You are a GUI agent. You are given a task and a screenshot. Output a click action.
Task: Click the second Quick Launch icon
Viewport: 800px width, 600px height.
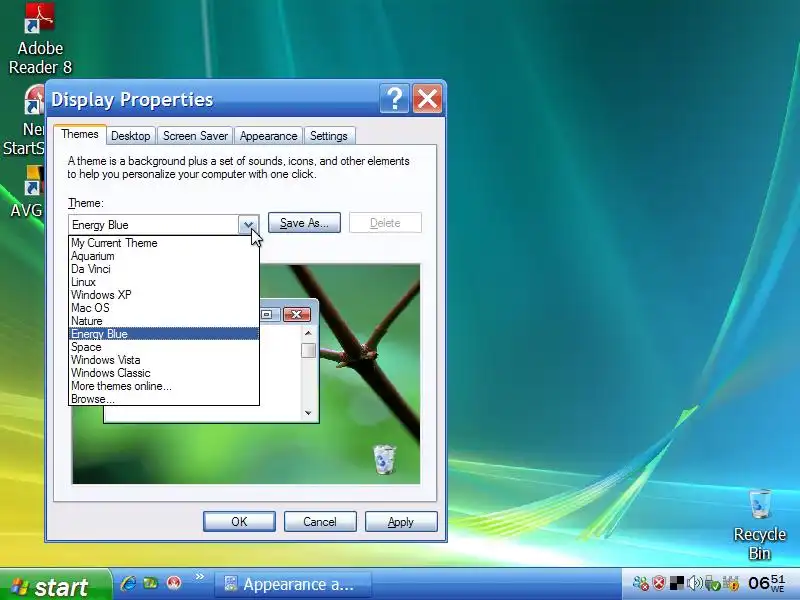pyautogui.click(x=151, y=583)
